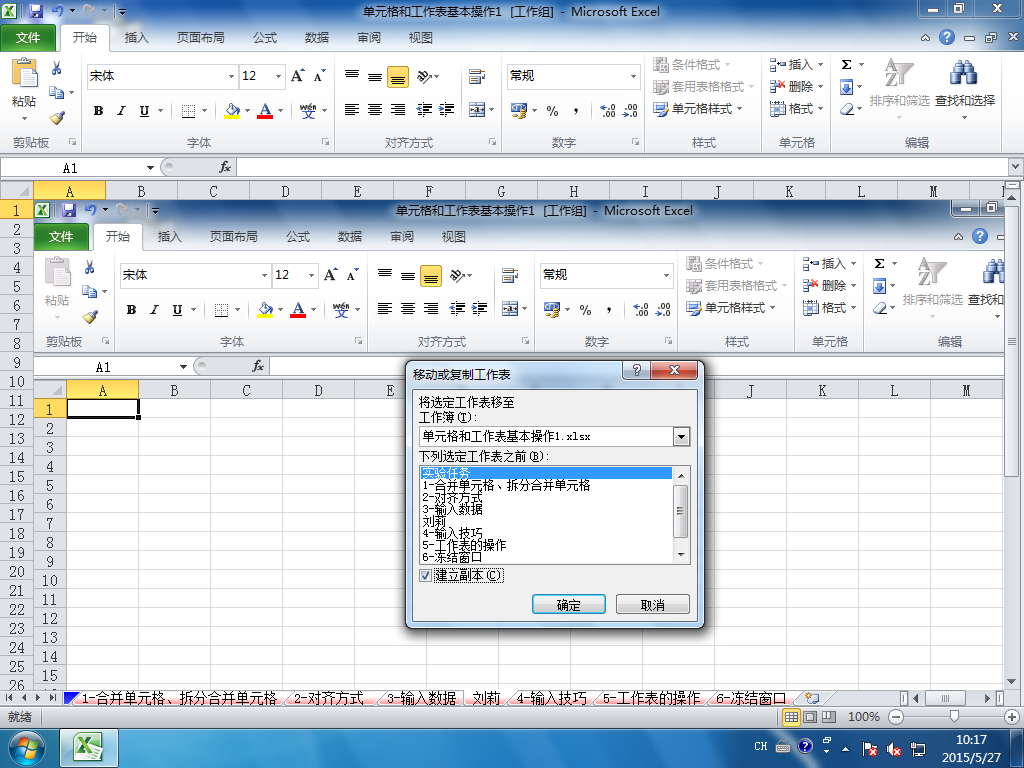Click Excel help question mark in top ribbon

coord(947,37)
